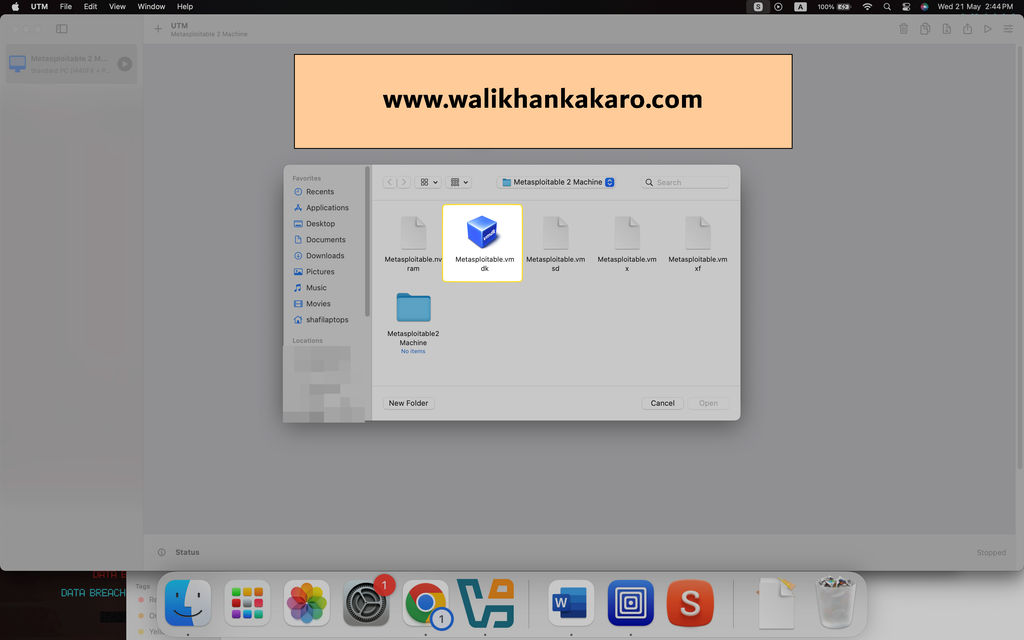The width and height of the screenshot is (1024, 640).
Task: Go forward in file dialog
Action: [404, 182]
